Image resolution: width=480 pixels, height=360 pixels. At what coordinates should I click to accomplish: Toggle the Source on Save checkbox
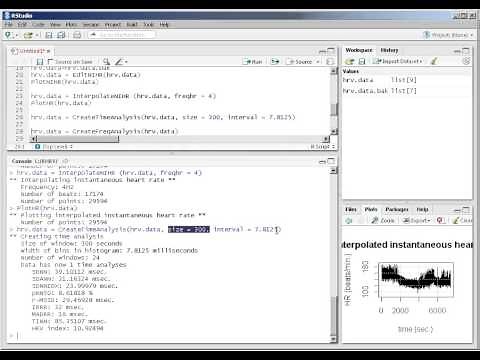[50, 62]
